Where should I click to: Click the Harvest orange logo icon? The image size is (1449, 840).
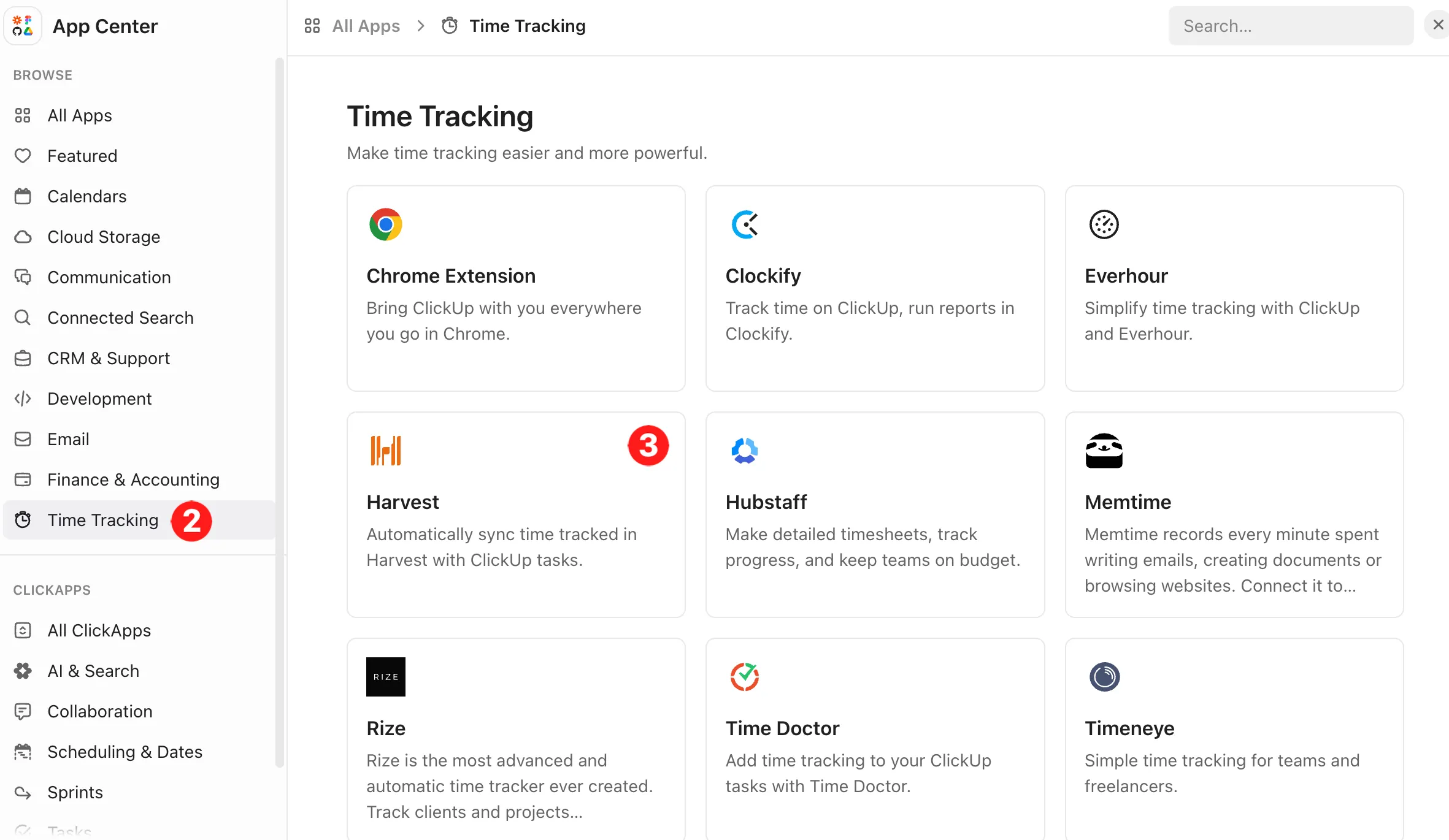point(385,451)
